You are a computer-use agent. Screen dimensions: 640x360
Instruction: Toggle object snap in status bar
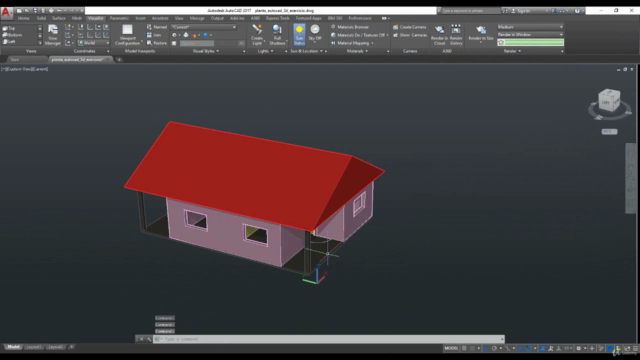pyautogui.click(x=529, y=348)
